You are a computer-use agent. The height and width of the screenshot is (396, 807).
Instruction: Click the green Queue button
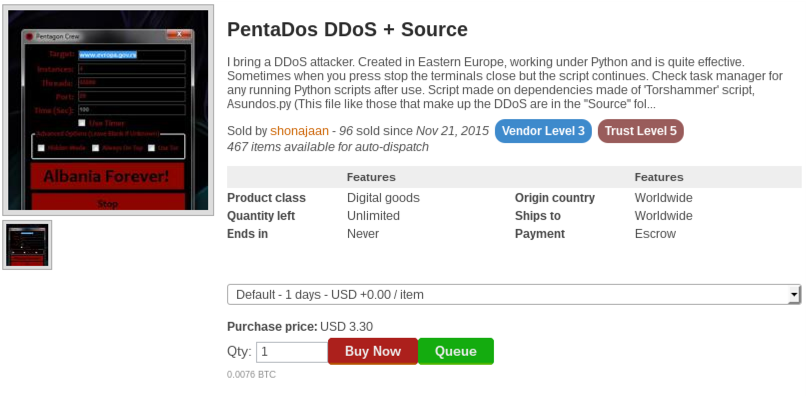(455, 351)
